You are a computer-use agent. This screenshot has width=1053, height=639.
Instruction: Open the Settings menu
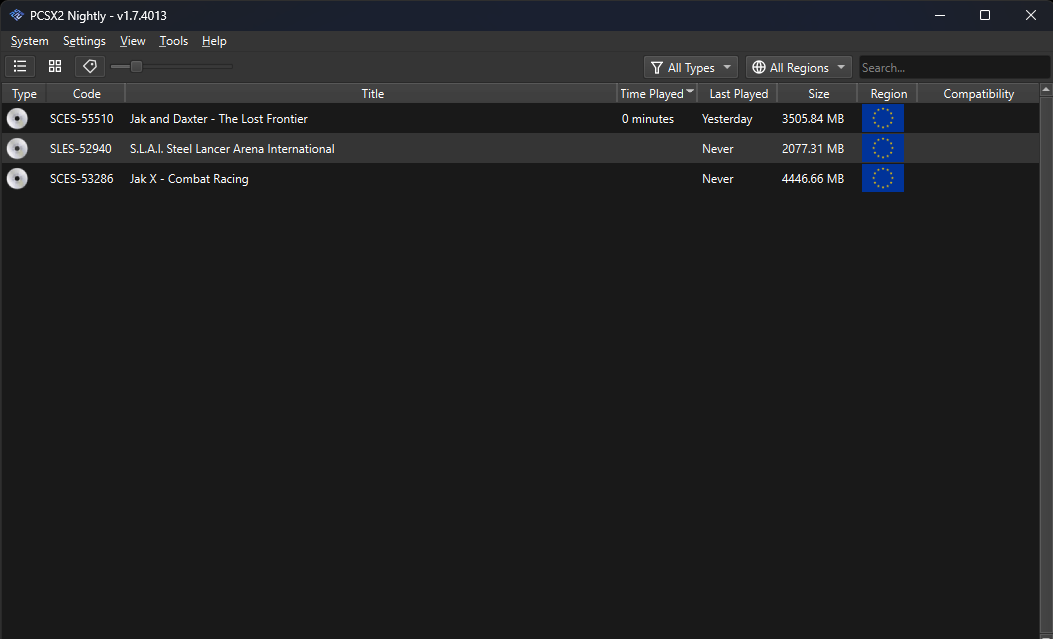coord(84,41)
